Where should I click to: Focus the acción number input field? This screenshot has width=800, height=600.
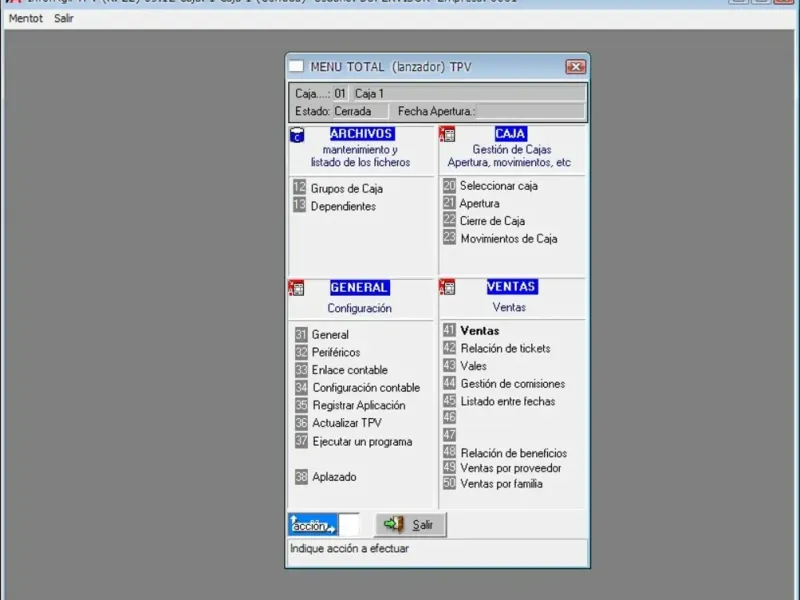(349, 524)
